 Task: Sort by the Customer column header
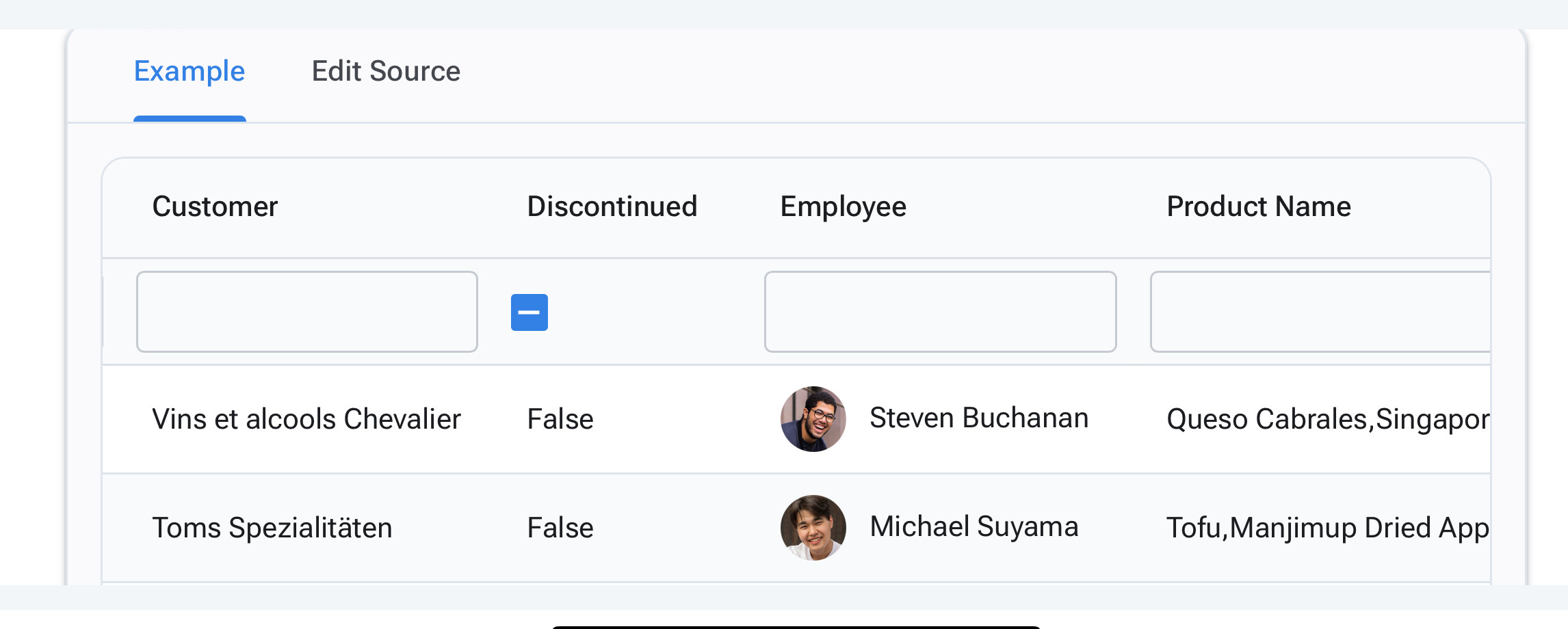pos(216,206)
